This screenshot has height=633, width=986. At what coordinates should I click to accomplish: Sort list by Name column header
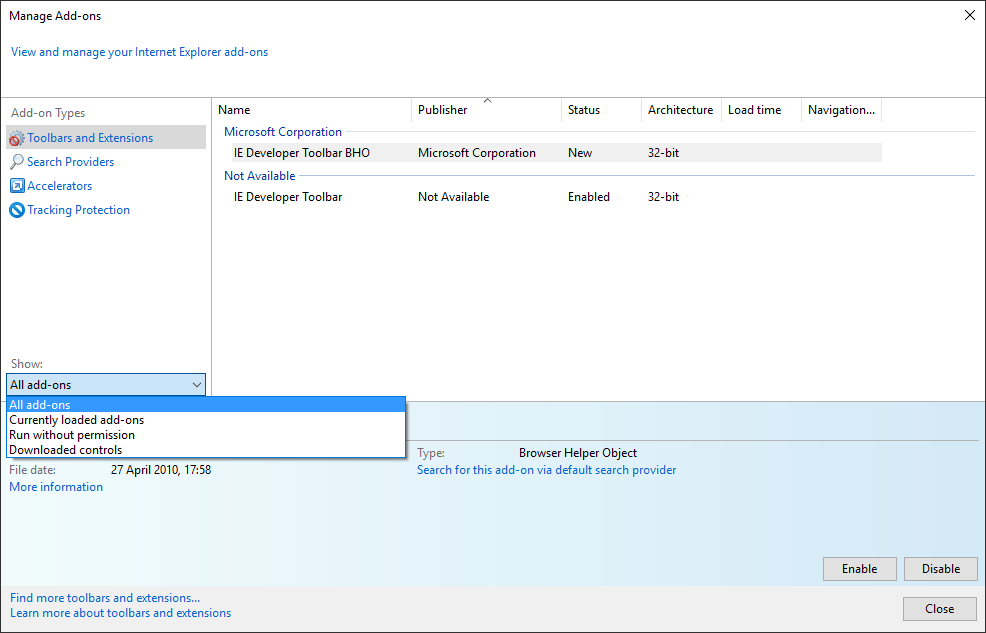312,110
